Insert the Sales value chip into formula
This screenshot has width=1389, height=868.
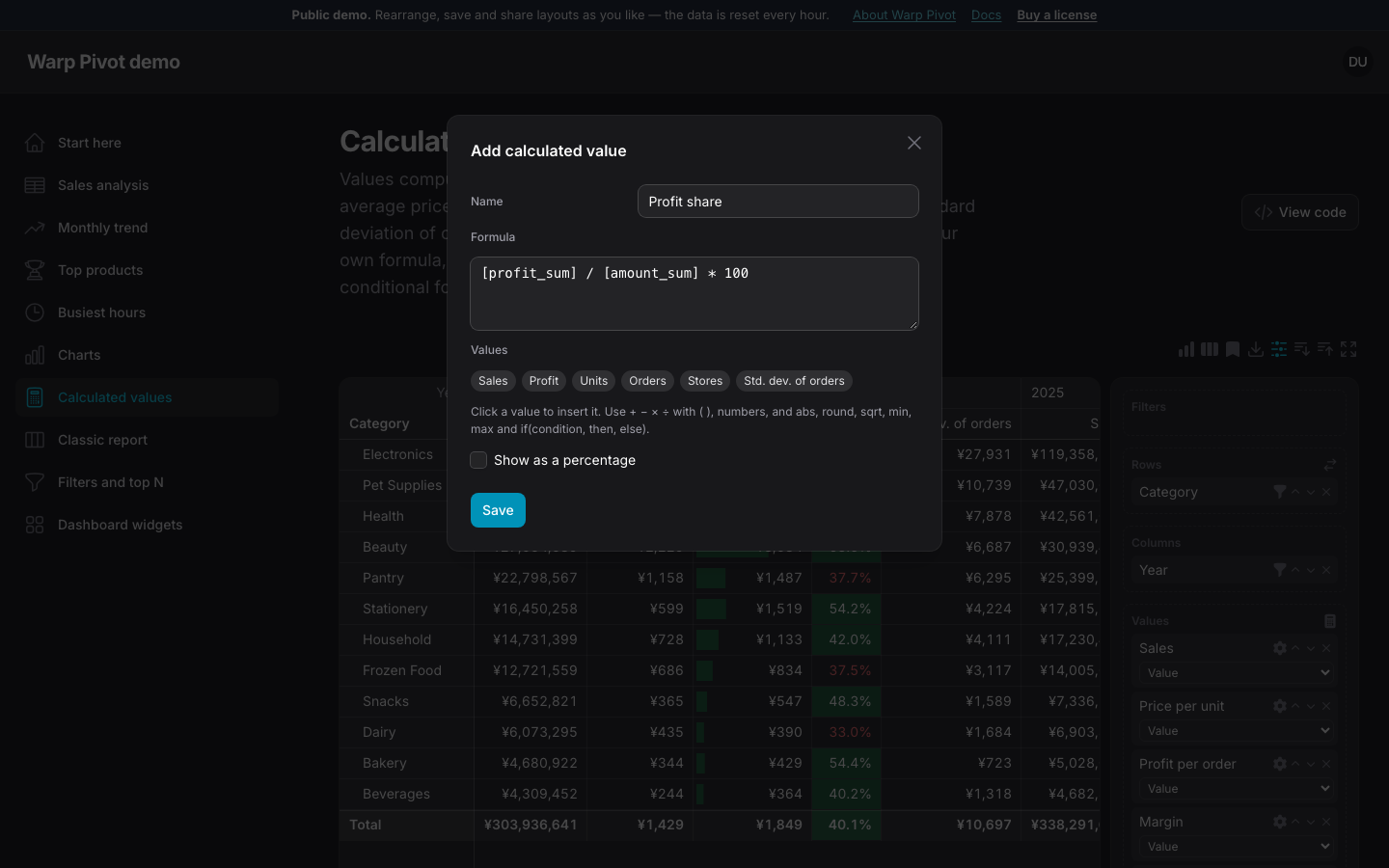(493, 381)
